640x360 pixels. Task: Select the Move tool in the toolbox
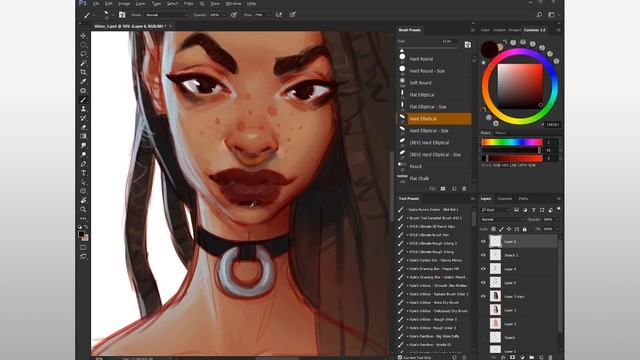point(83,36)
